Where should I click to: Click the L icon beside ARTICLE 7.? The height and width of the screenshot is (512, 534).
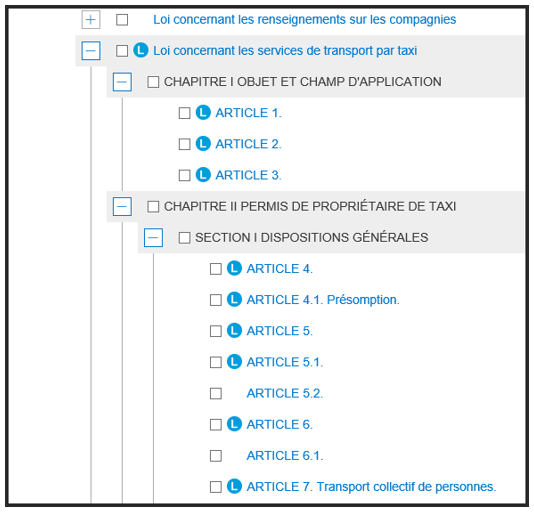pos(234,486)
